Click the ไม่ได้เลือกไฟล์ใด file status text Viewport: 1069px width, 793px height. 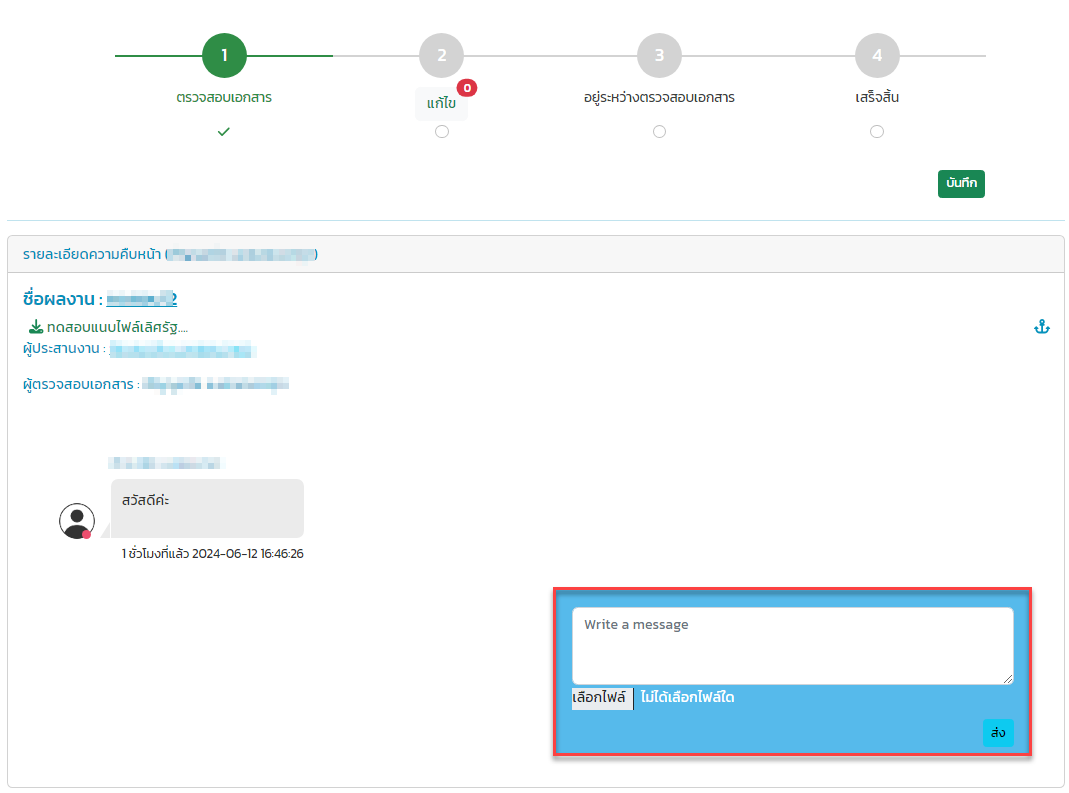click(687, 698)
